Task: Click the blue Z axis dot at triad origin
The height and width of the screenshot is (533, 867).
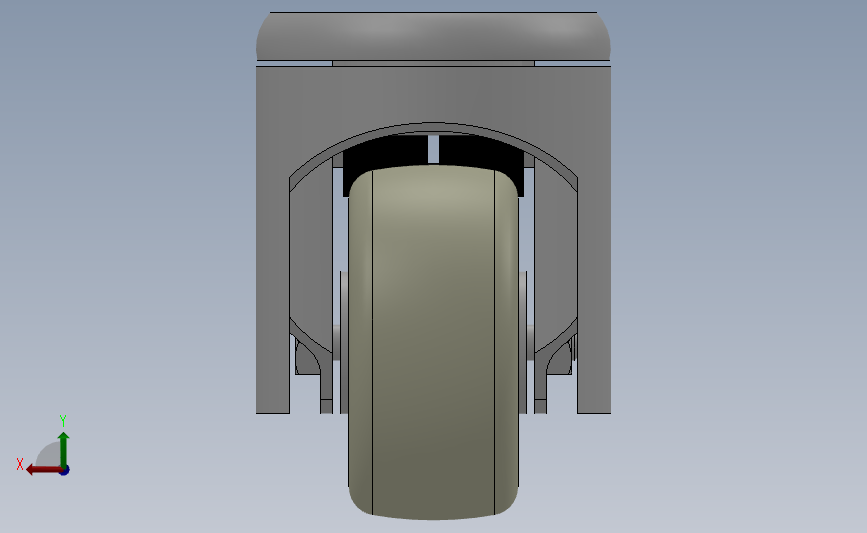Action: 65,471
